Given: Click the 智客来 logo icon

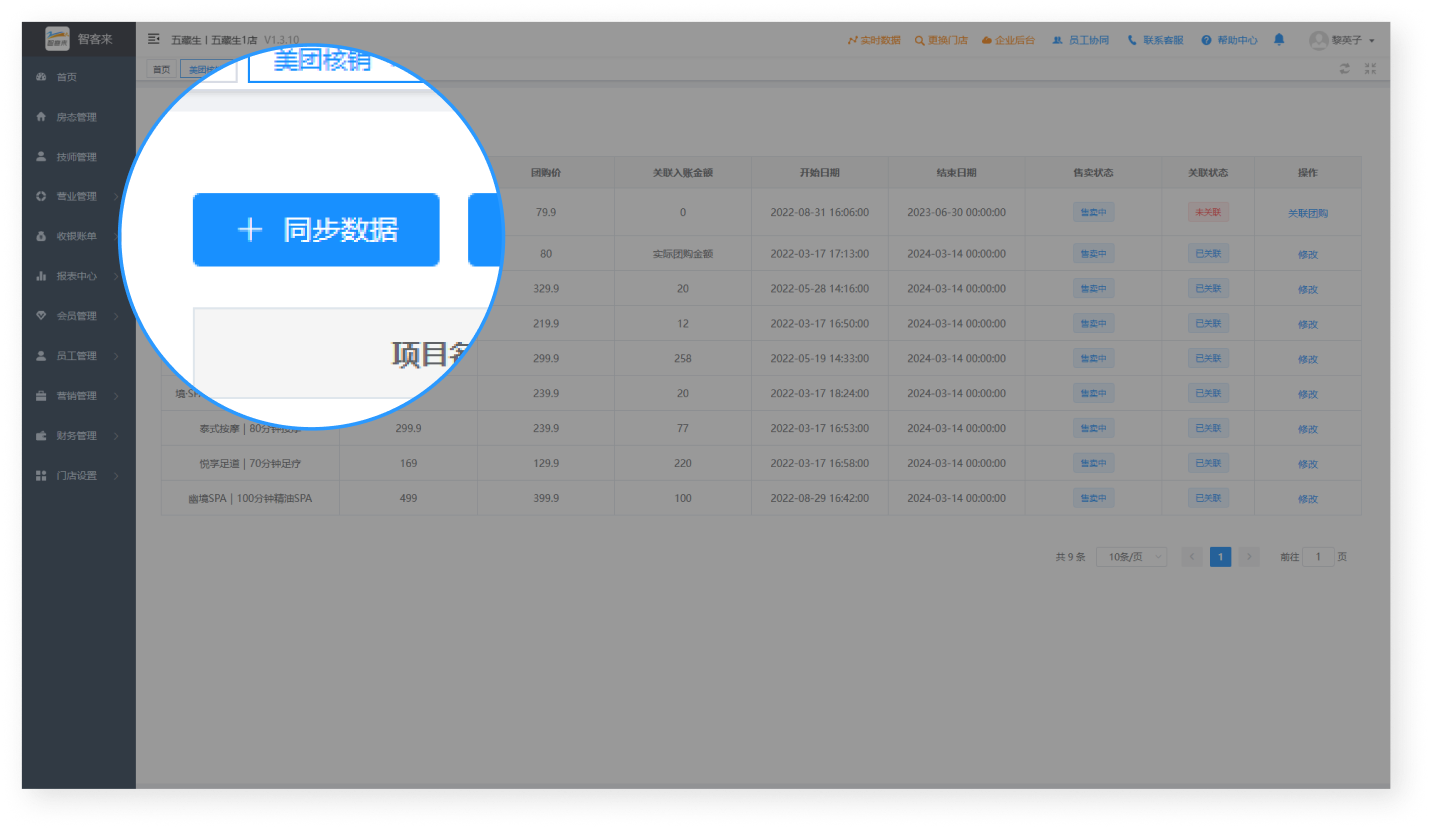Looking at the screenshot, I should coord(58,39).
